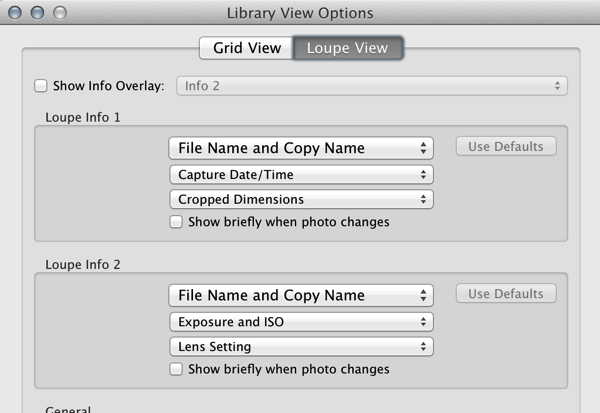Close the Library View Options window

click(18, 13)
